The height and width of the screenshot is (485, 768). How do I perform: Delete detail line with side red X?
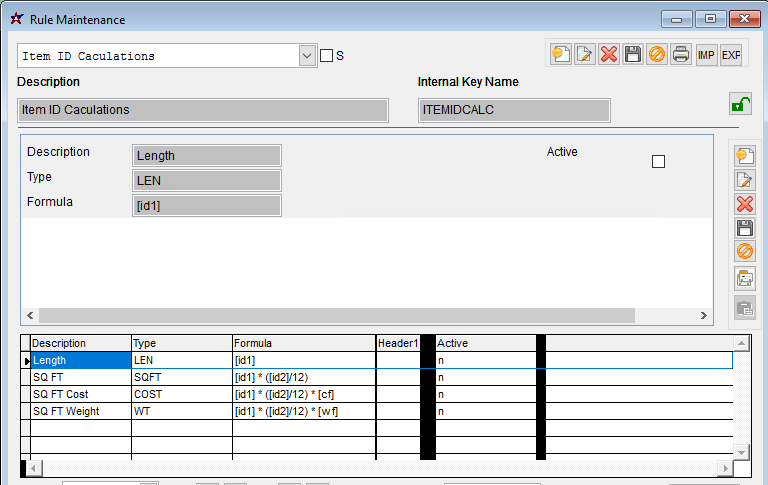(x=744, y=204)
